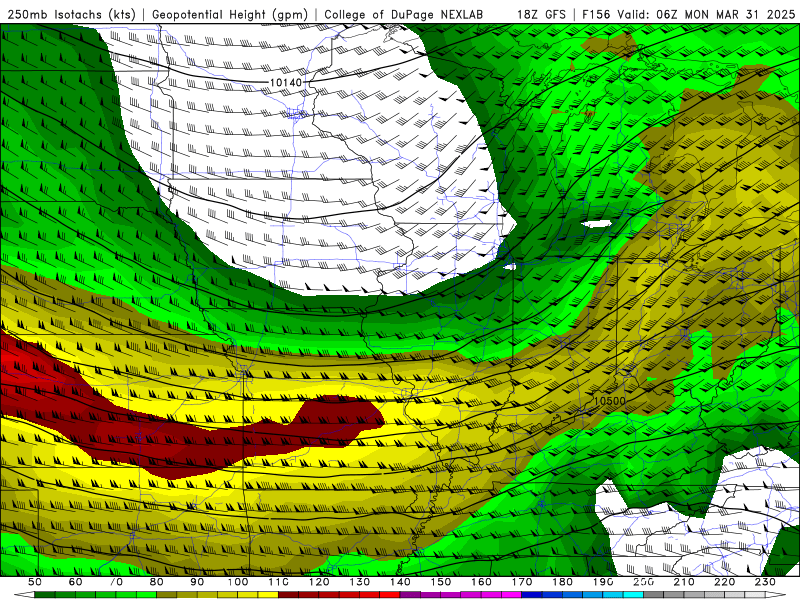Click the '18Z GFS' model run label
The width and height of the screenshot is (800, 600).
(x=541, y=15)
